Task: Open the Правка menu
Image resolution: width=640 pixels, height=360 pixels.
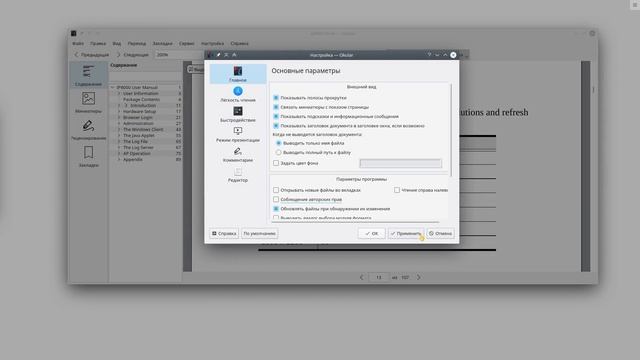Action: point(98,43)
